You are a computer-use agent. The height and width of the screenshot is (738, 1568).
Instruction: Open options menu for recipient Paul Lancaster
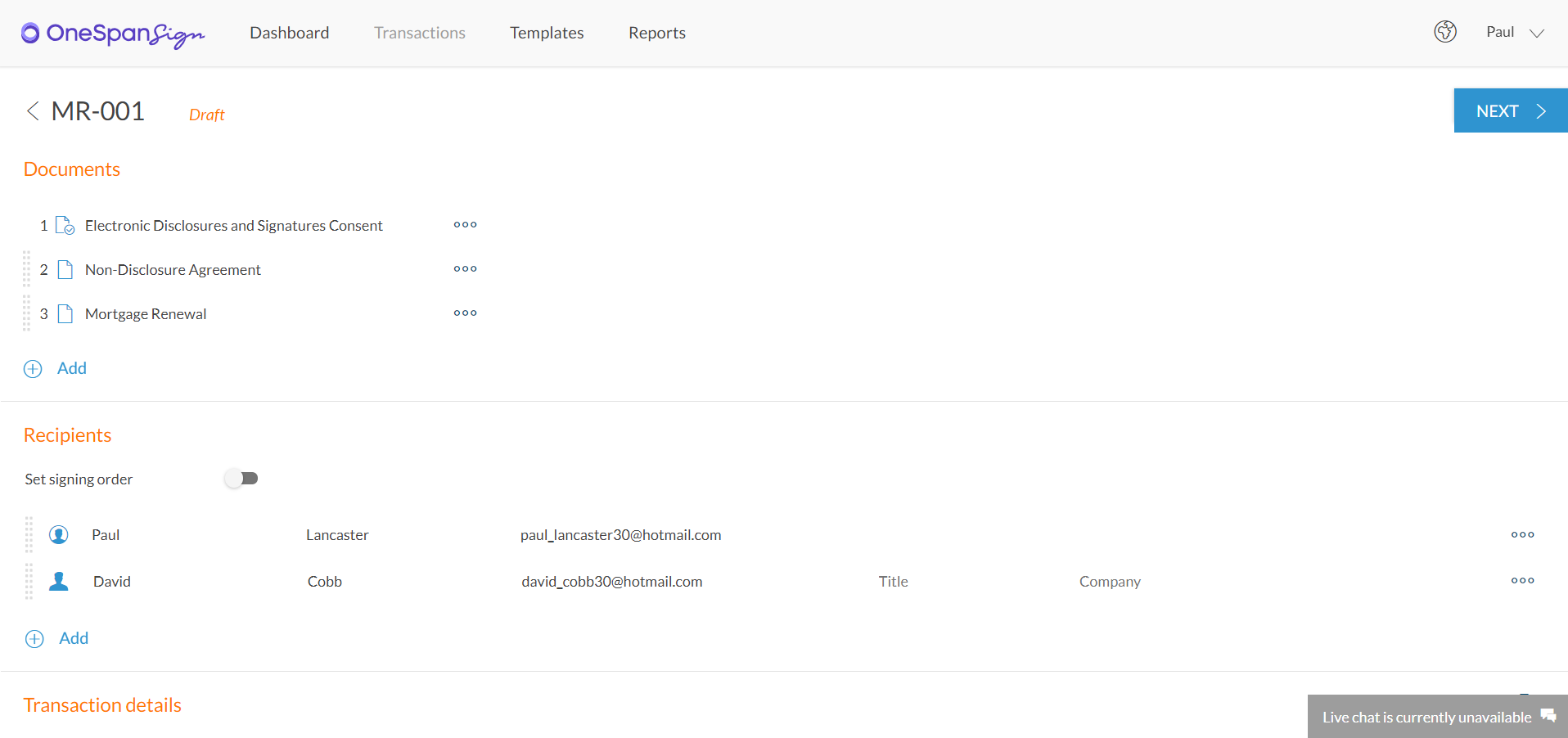tap(1523, 535)
